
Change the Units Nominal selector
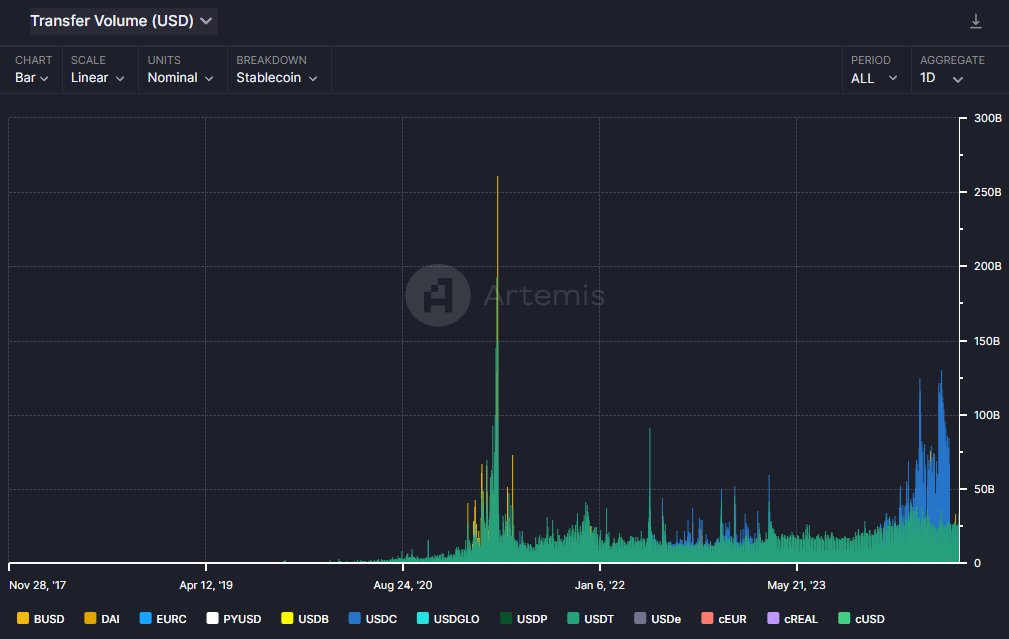[x=179, y=78]
